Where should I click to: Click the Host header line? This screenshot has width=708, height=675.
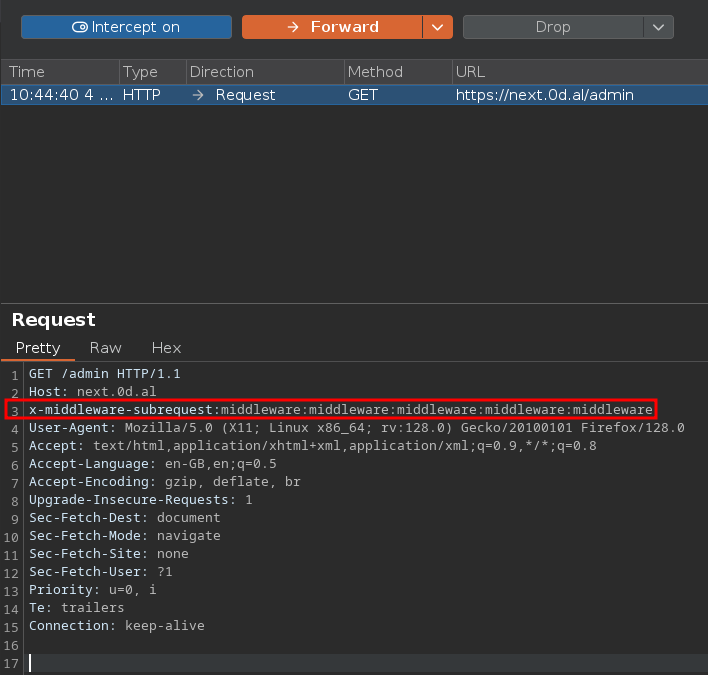[x=92, y=392]
